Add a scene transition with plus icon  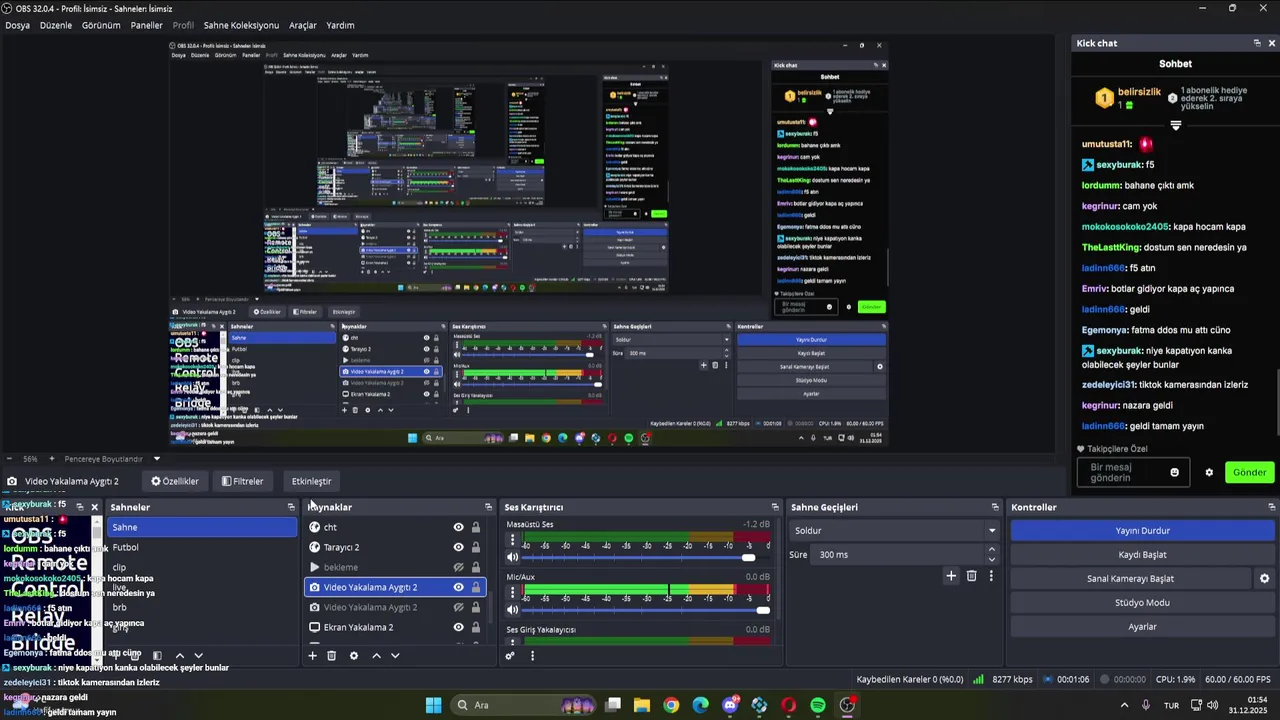coord(951,576)
